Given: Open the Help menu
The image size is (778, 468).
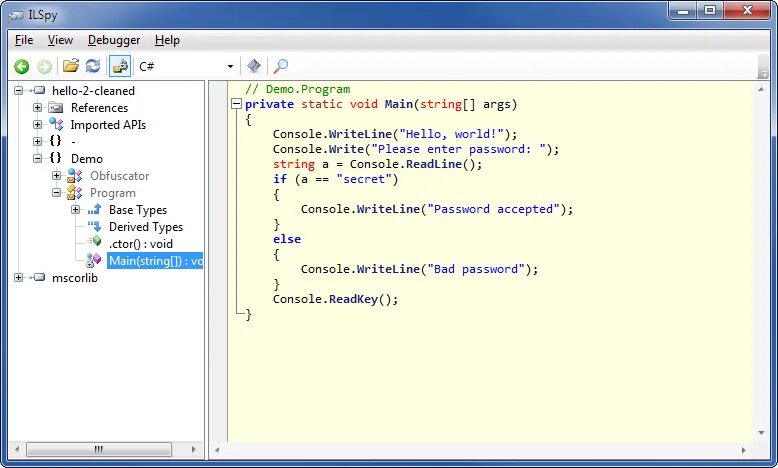Looking at the screenshot, I should (167, 40).
